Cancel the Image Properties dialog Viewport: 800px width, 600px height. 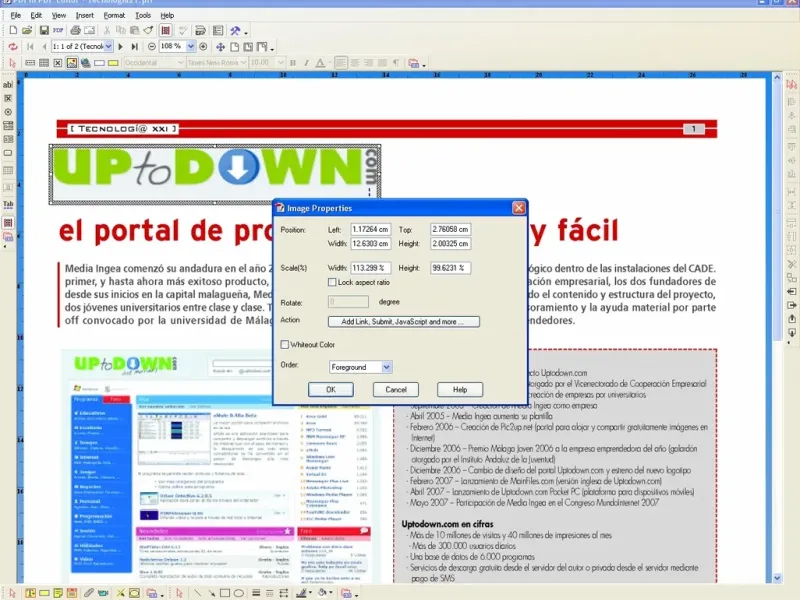click(x=395, y=389)
